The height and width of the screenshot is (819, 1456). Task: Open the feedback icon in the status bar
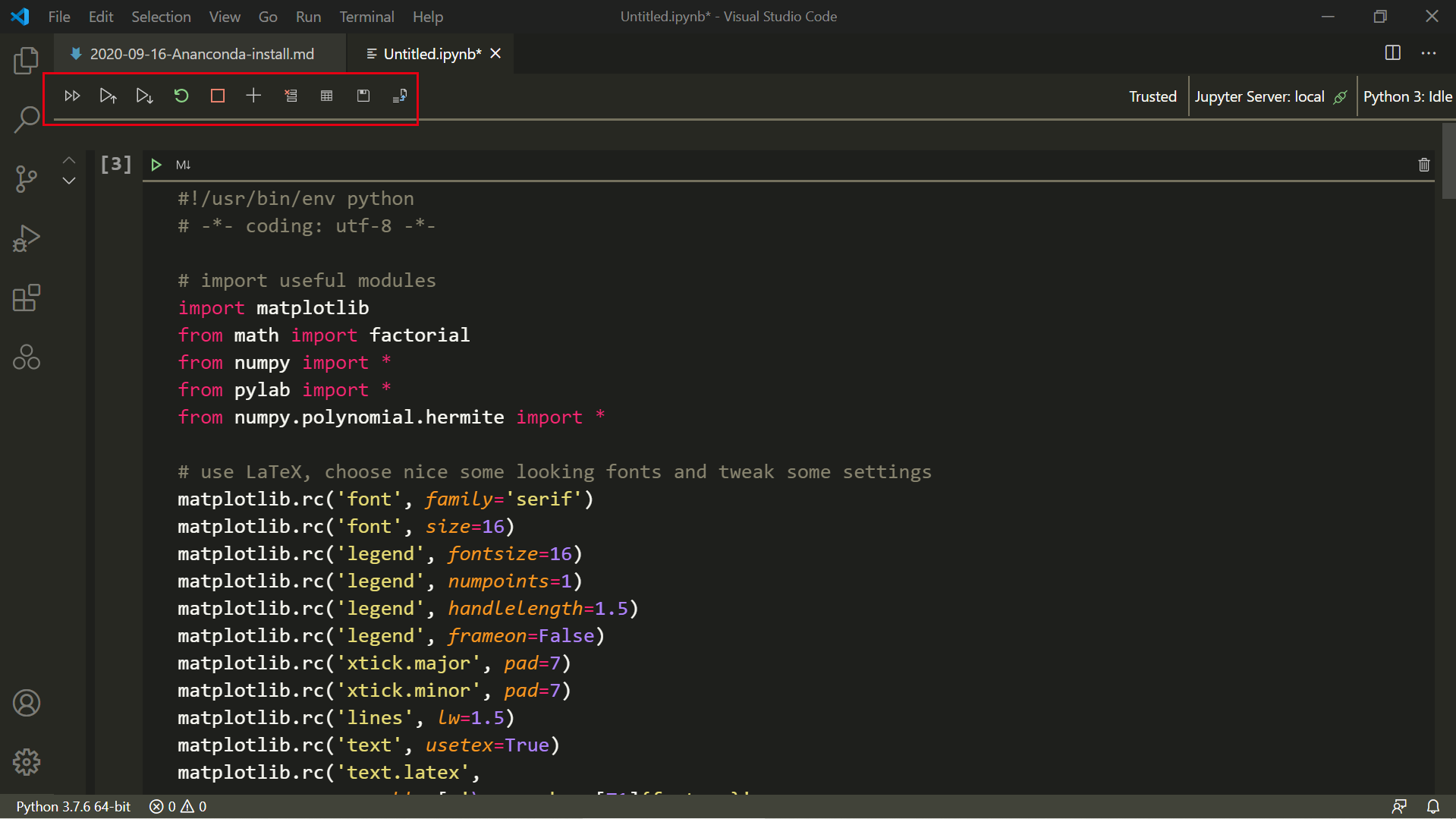click(x=1399, y=806)
